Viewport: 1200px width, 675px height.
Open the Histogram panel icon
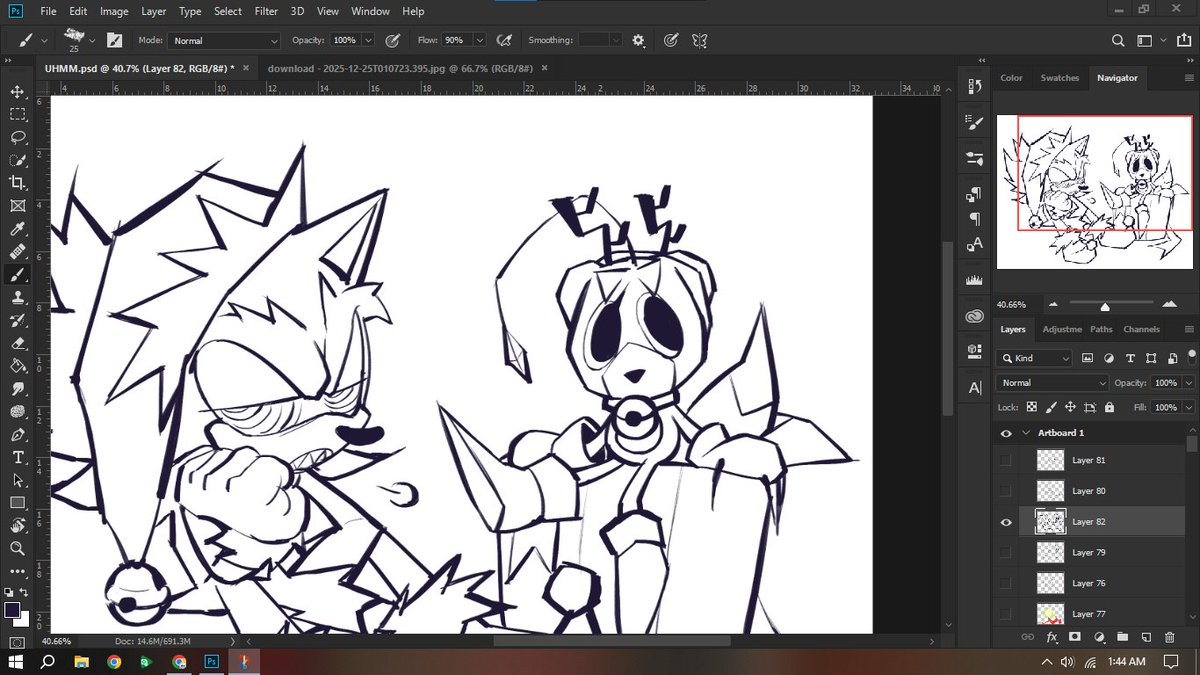(x=974, y=281)
